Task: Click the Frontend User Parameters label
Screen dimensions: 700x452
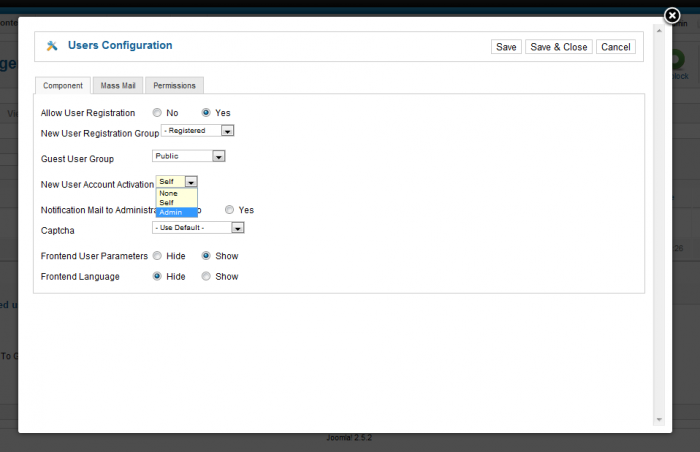Action: click(94, 256)
